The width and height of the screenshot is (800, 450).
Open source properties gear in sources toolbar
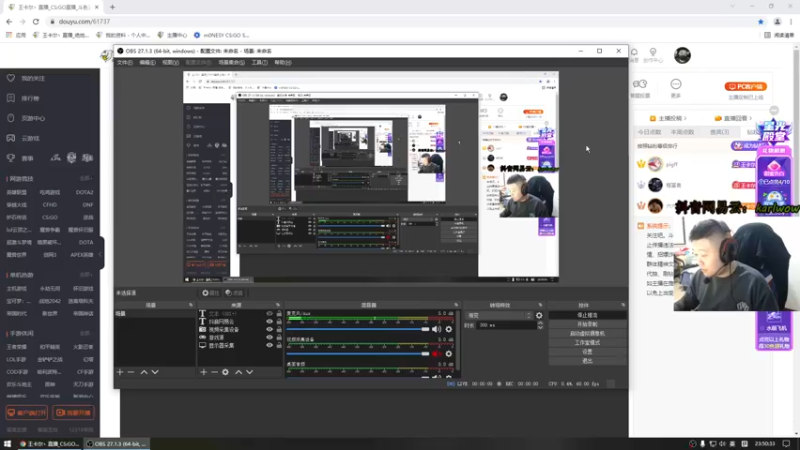pyautogui.click(x=226, y=372)
